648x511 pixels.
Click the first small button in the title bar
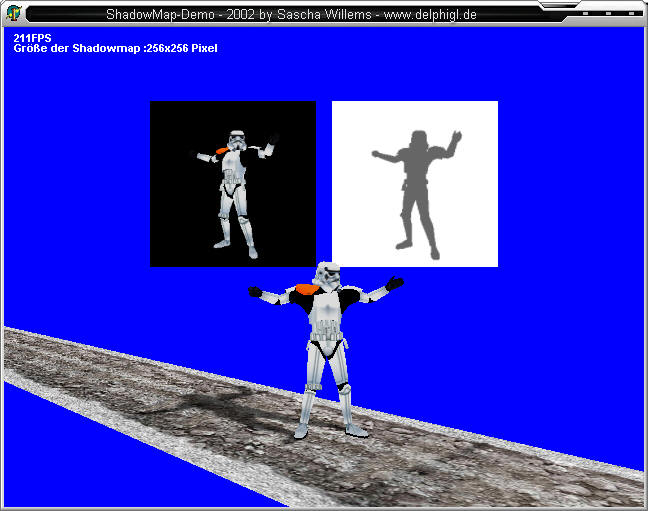tap(585, 14)
